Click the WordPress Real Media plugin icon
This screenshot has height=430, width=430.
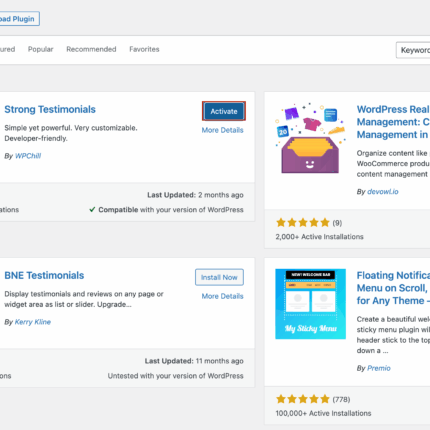310,138
